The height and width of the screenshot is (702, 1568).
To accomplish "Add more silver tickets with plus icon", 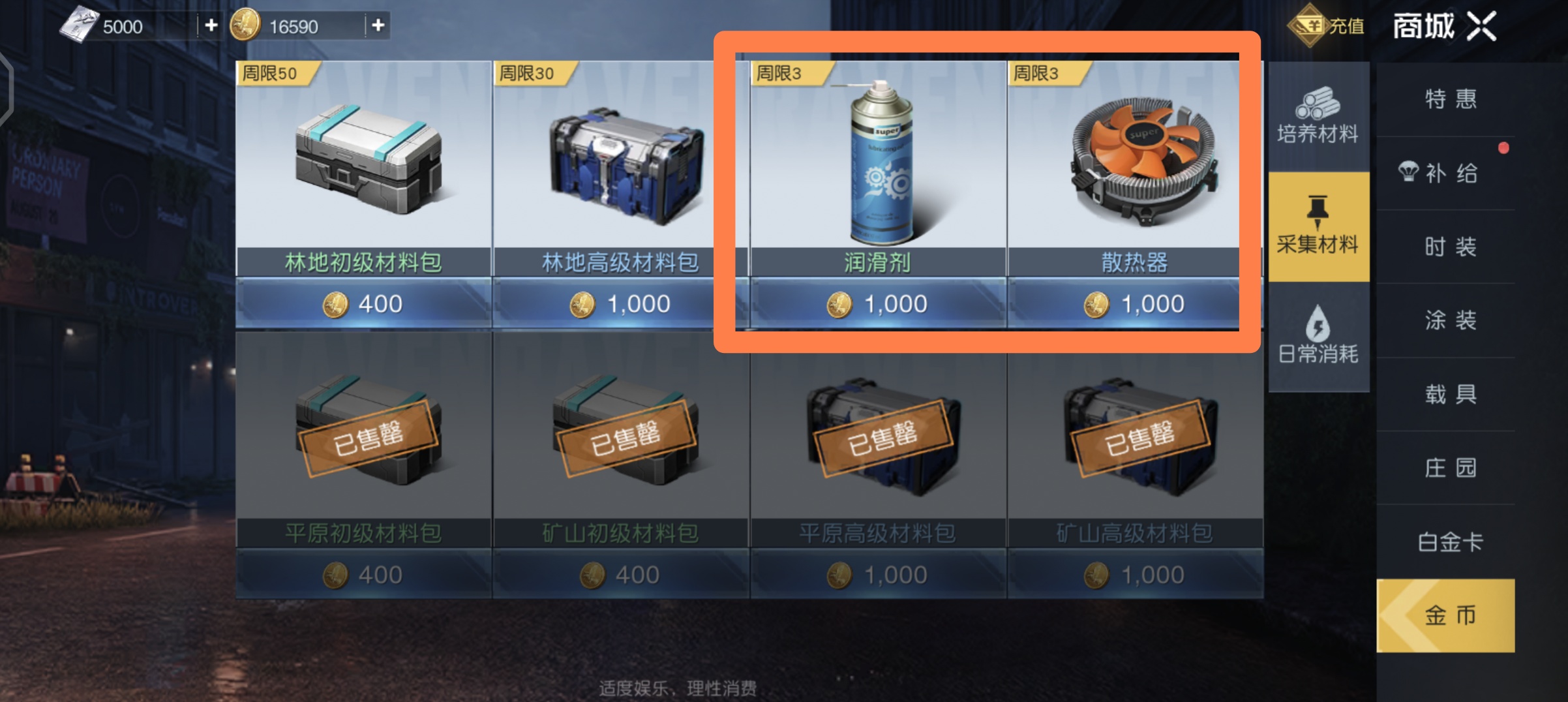I will [x=211, y=25].
